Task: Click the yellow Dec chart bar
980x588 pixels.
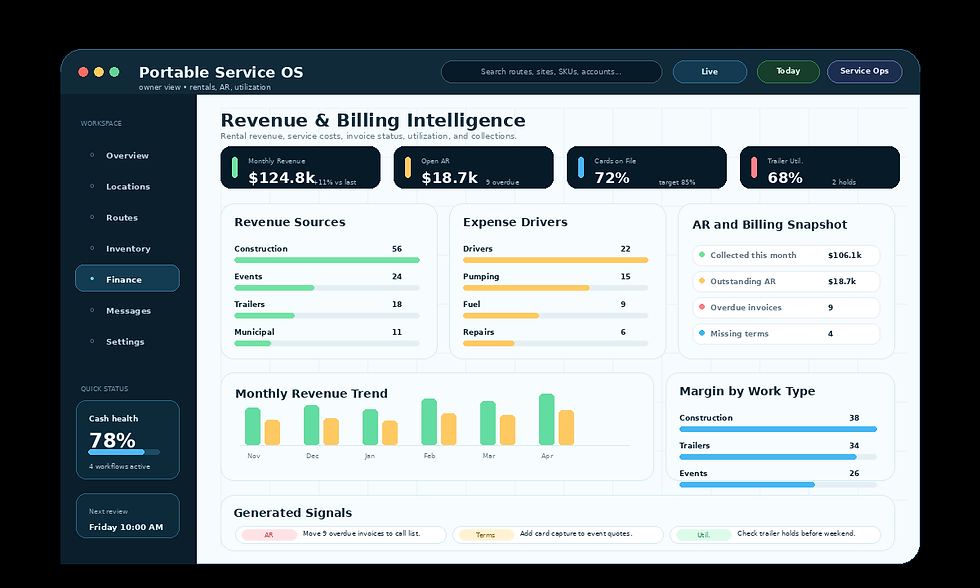Action: coord(331,432)
